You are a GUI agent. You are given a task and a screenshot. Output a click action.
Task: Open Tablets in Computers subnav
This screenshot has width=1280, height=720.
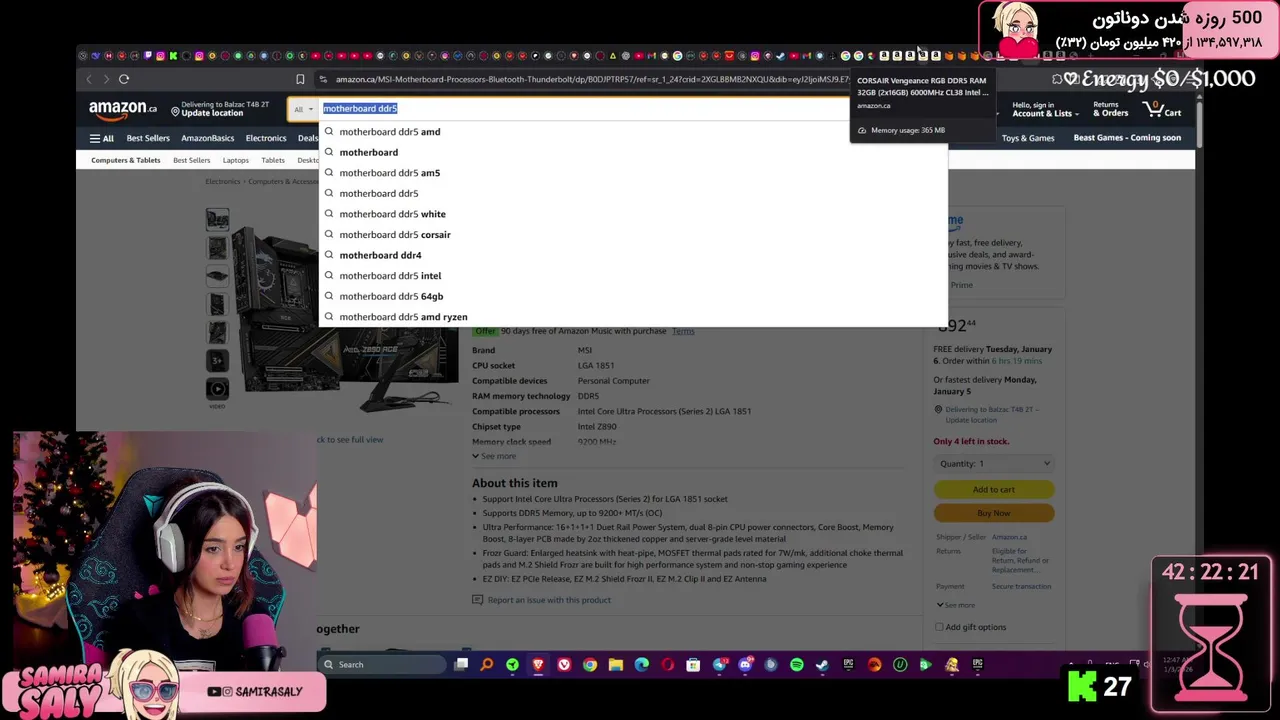coord(273,160)
